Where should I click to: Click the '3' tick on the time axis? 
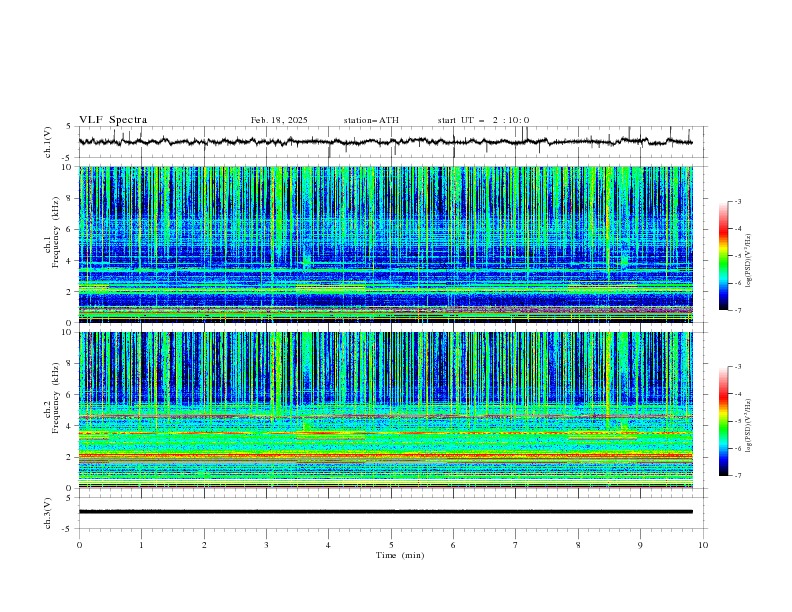tap(266, 545)
